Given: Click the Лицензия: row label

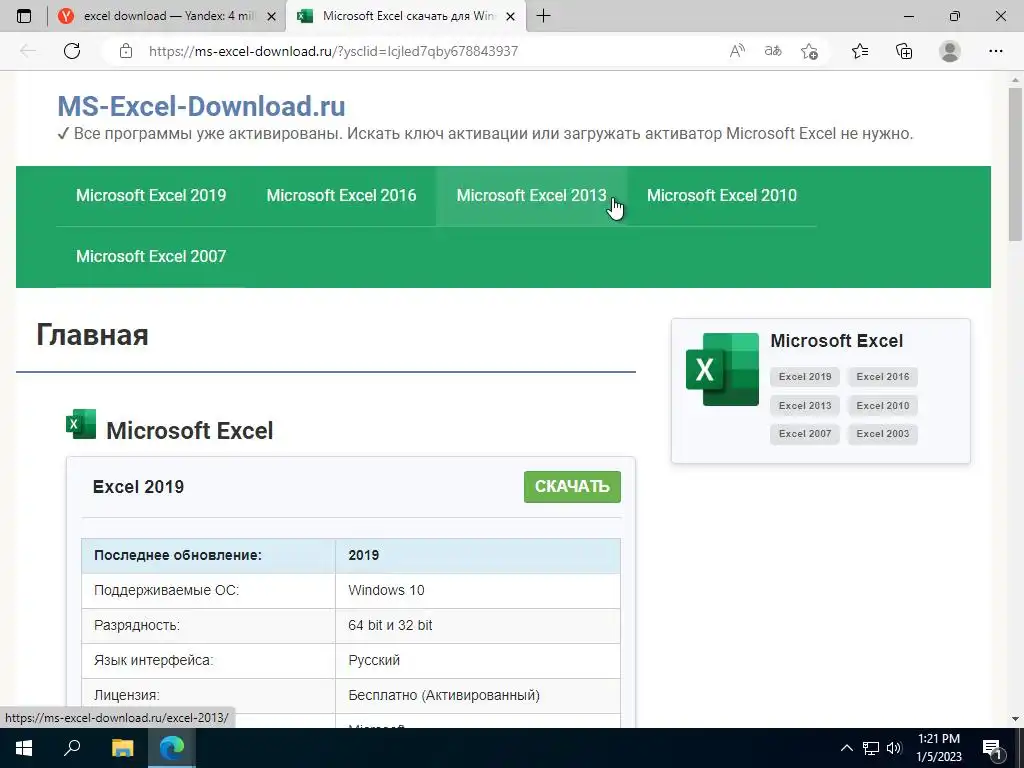Looking at the screenshot, I should (127, 695).
